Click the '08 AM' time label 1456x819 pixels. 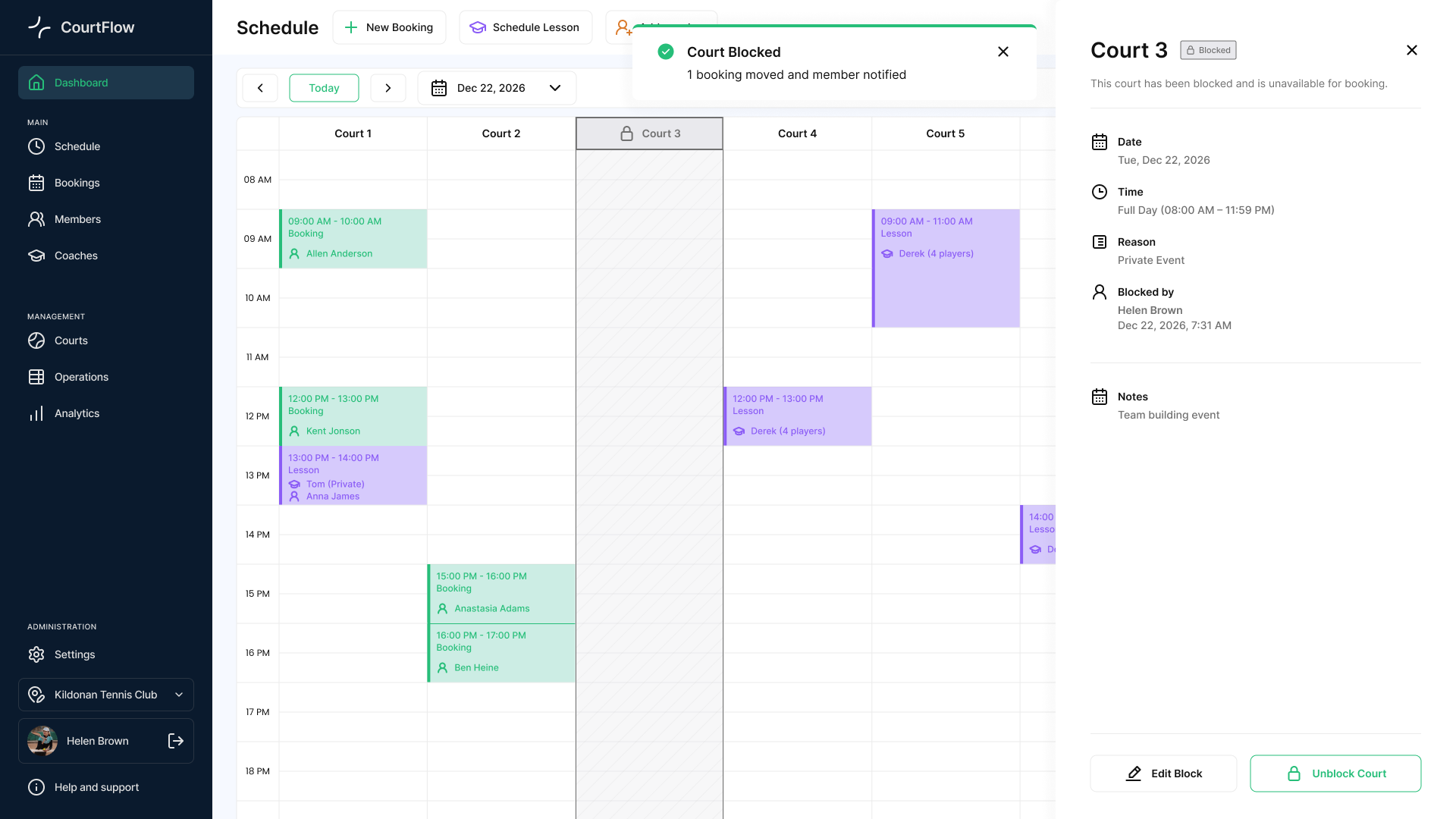(x=258, y=180)
